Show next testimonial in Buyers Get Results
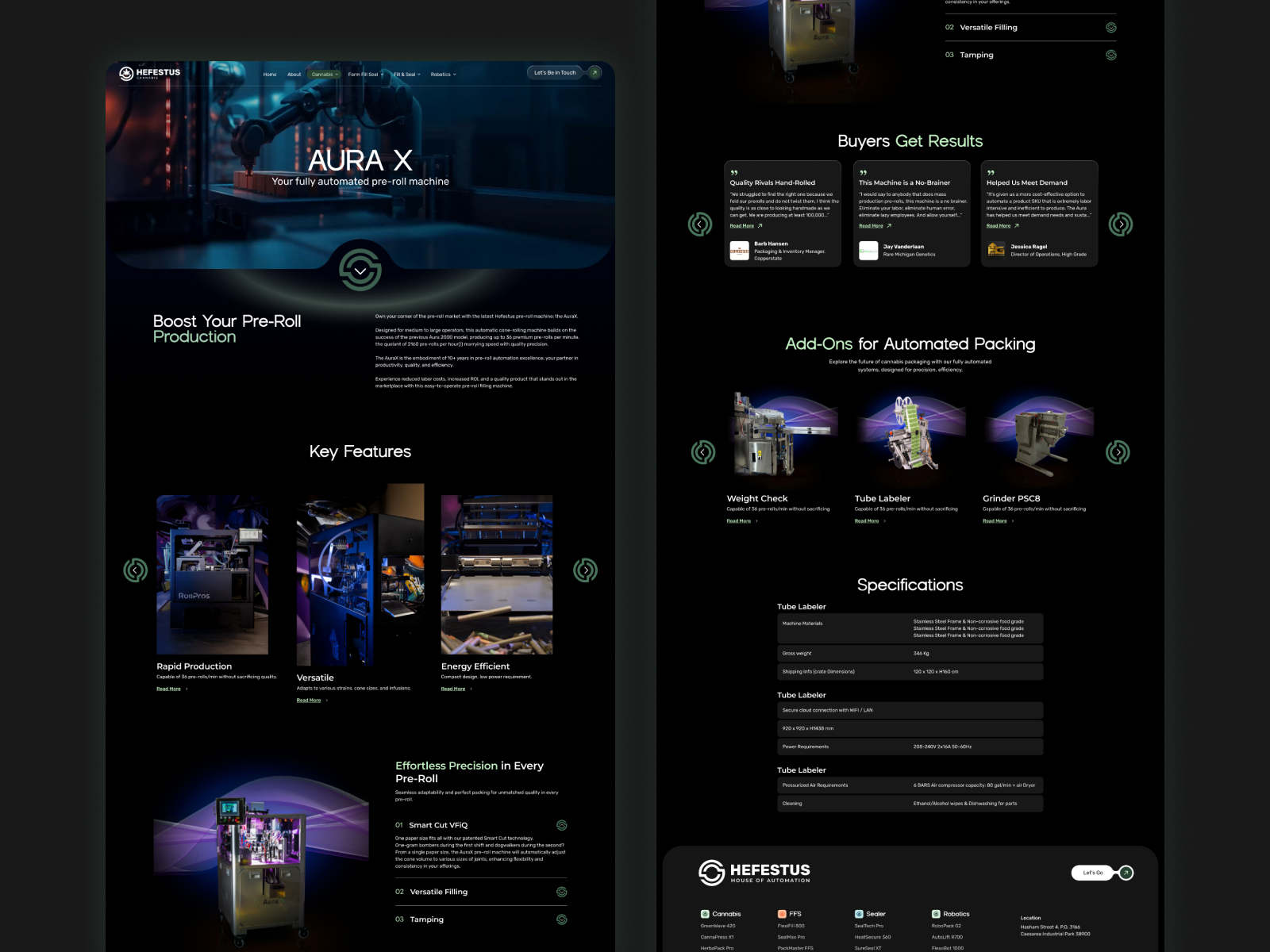The height and width of the screenshot is (952, 1270). click(x=1121, y=225)
